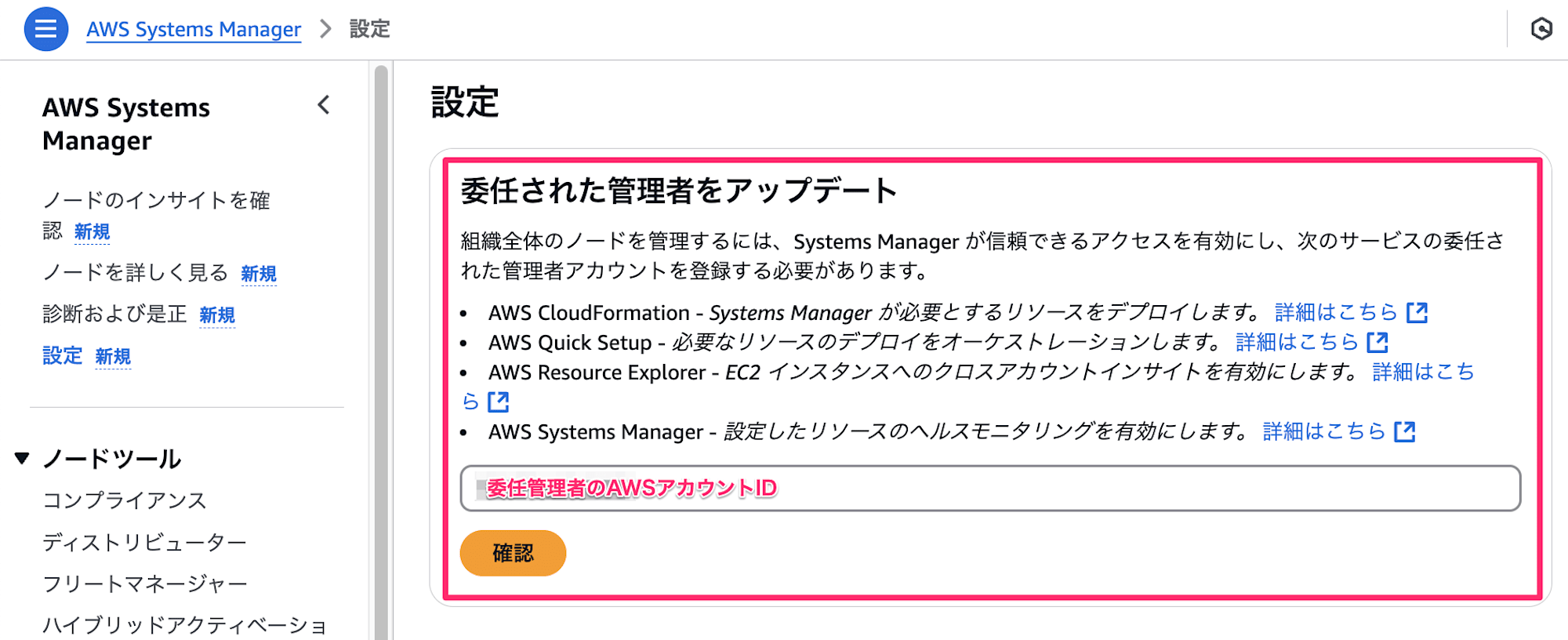Open ノードのインサイトを確認 in sidebar
This screenshot has width=1568, height=640.
(156, 215)
